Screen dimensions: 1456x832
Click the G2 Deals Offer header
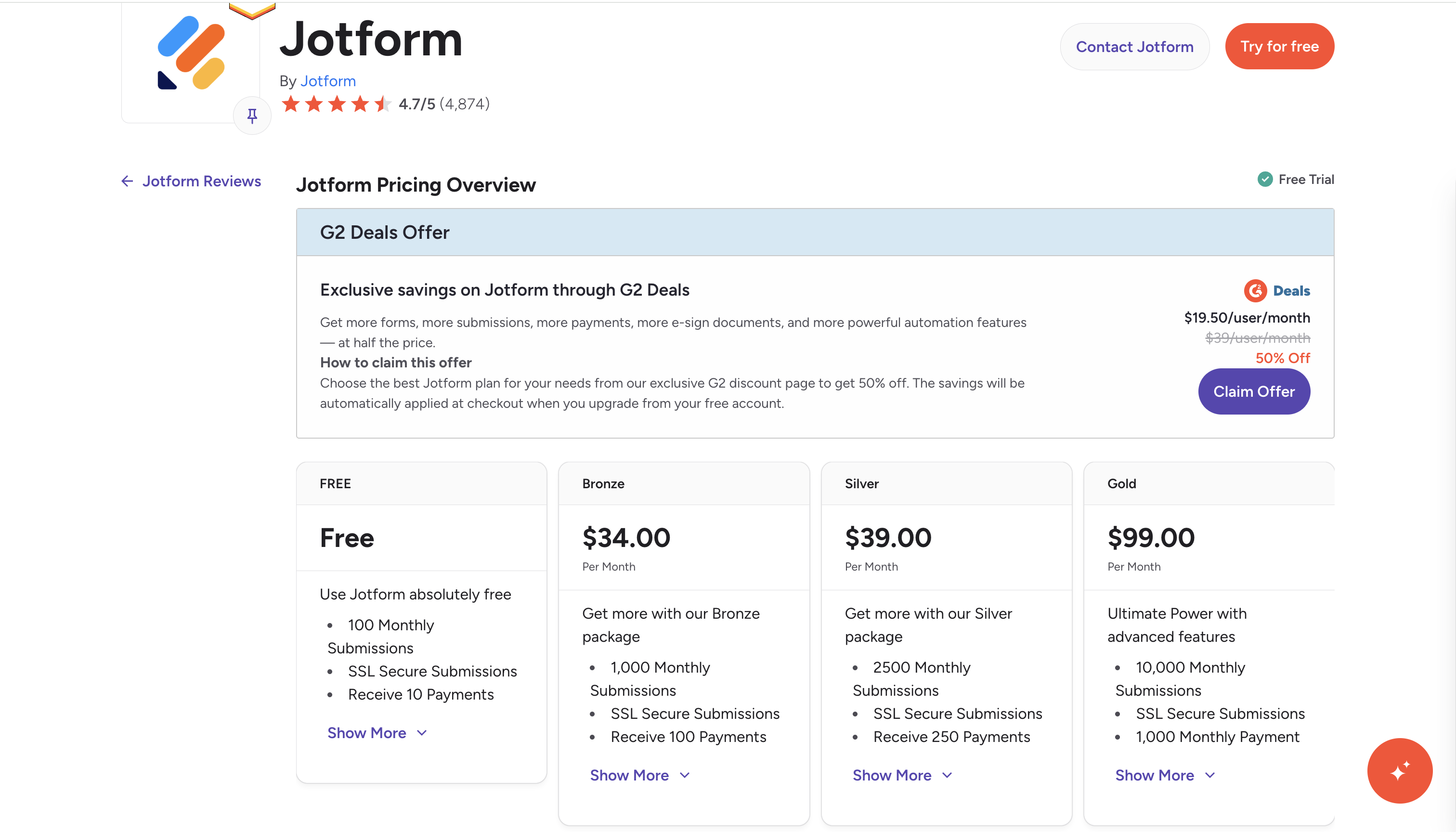pos(815,232)
